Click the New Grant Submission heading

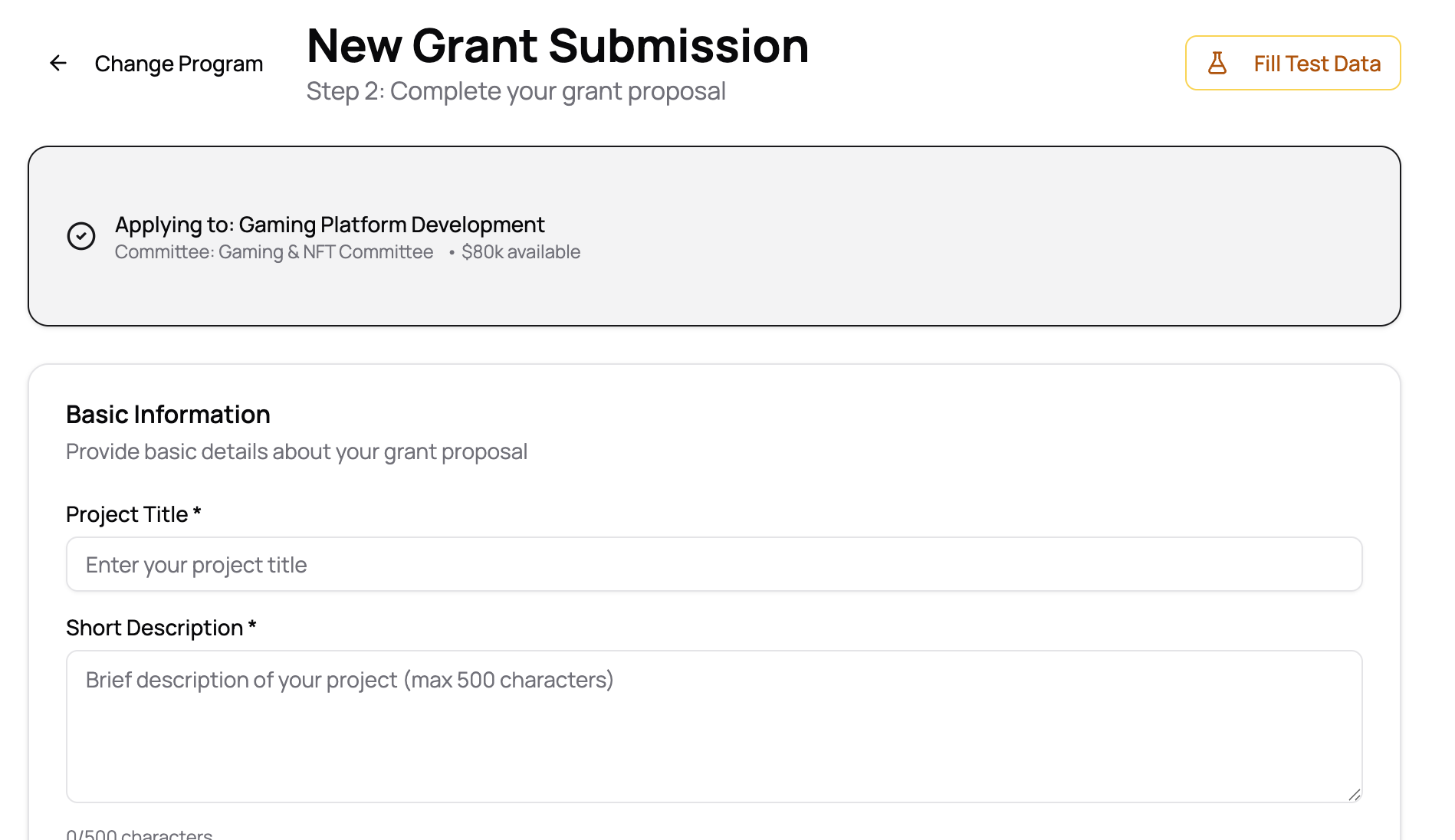click(x=557, y=46)
